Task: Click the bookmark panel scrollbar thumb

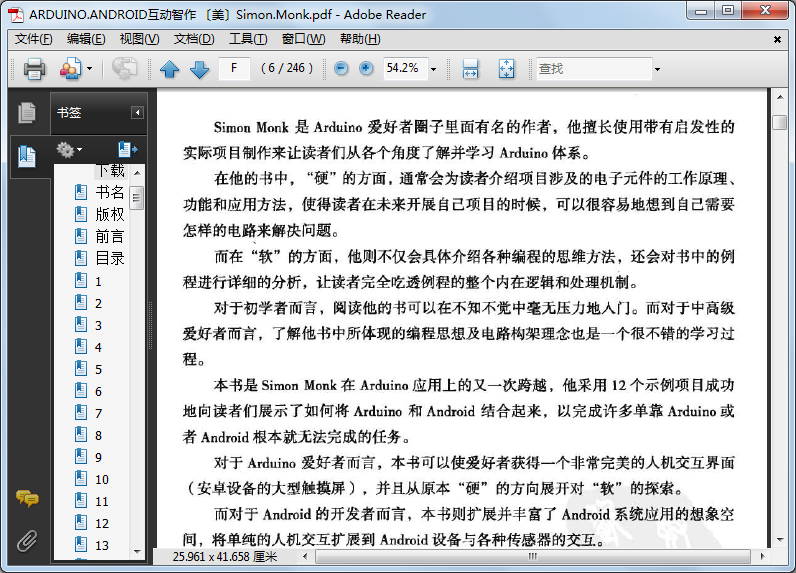Action: click(137, 198)
